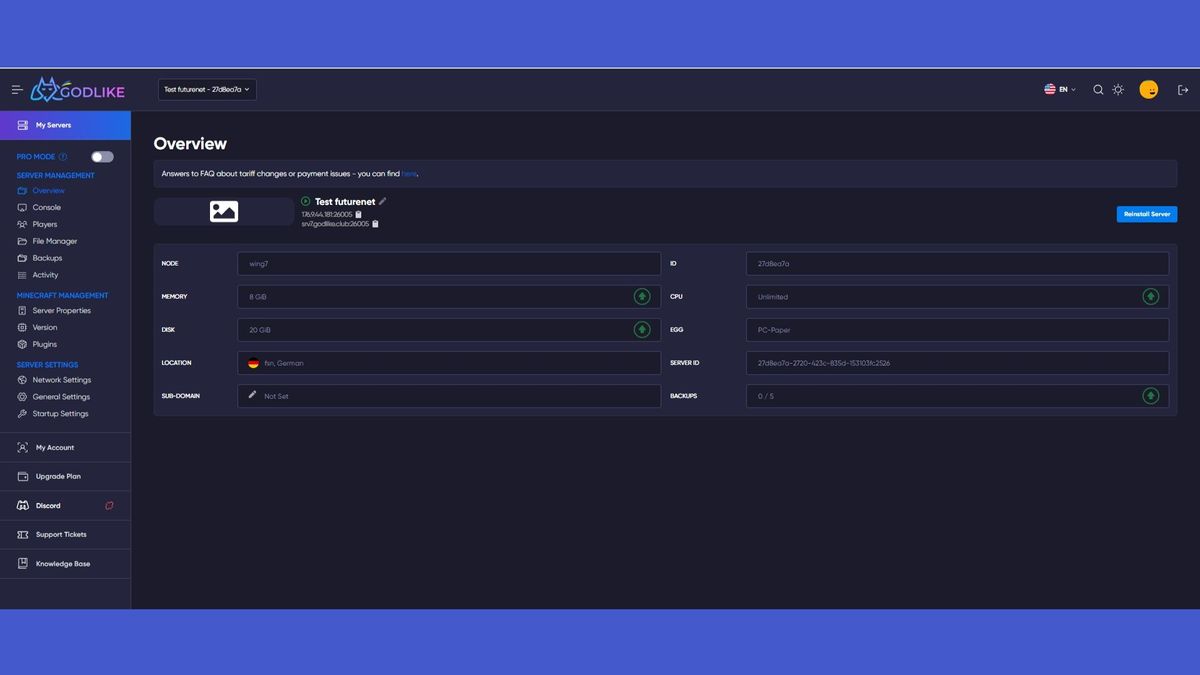Viewport: 1200px width, 675px height.
Task: Click the log out icon
Action: 1183,89
